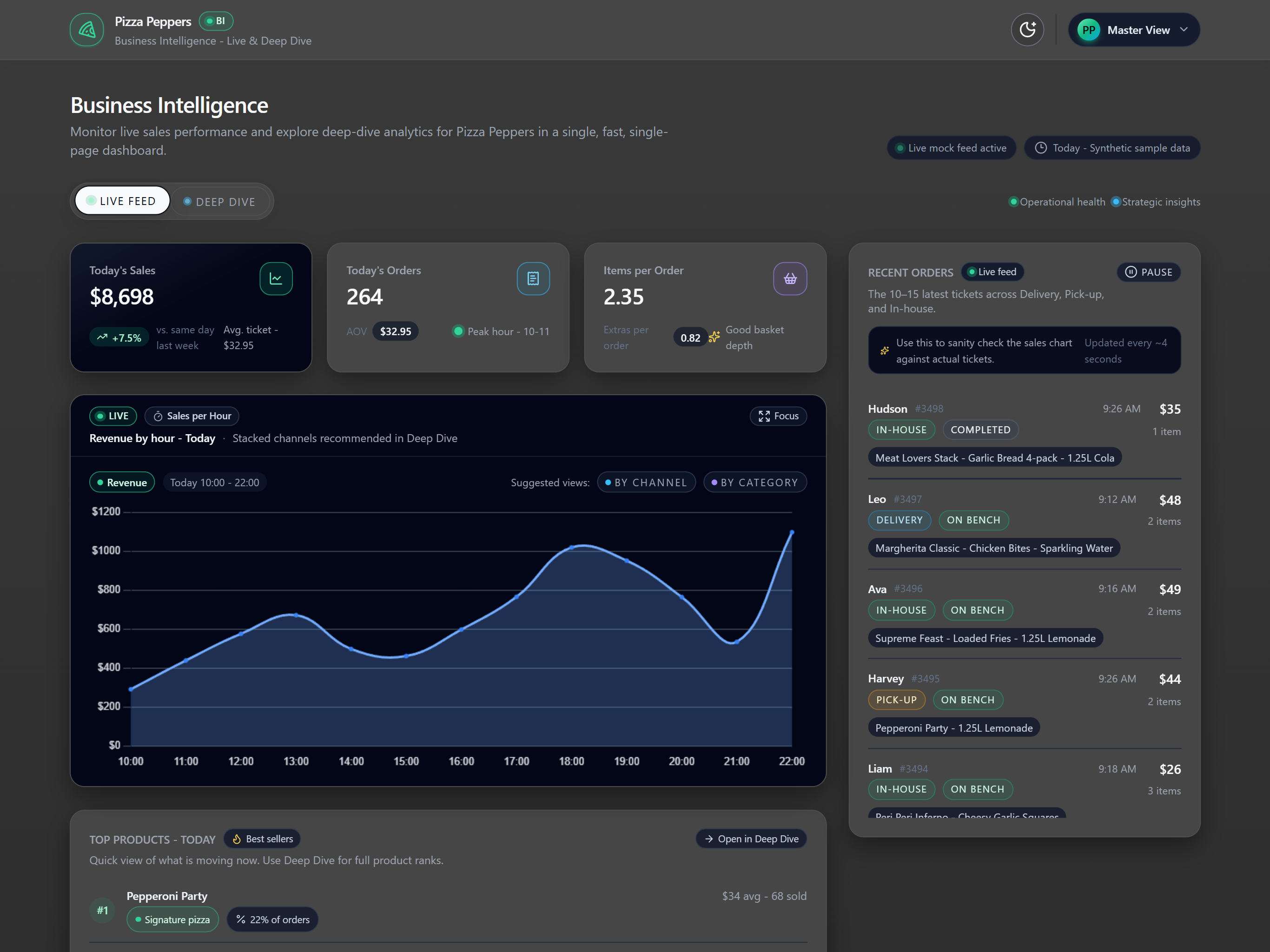Click the Today 10:00 - 22:00 range pill
This screenshot has height=952, width=1270.
tap(215, 483)
